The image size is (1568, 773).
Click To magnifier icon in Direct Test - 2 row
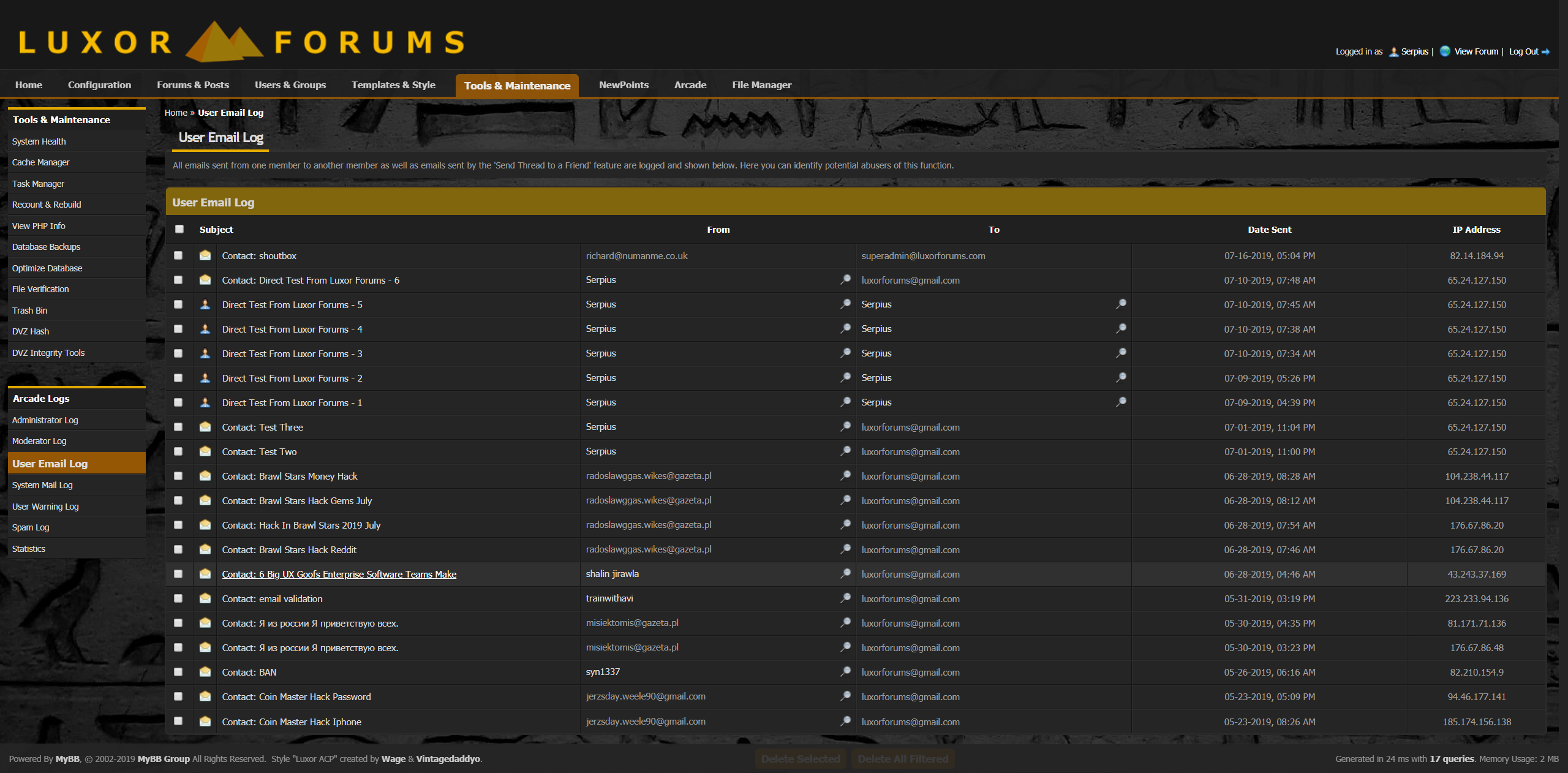[1121, 378]
